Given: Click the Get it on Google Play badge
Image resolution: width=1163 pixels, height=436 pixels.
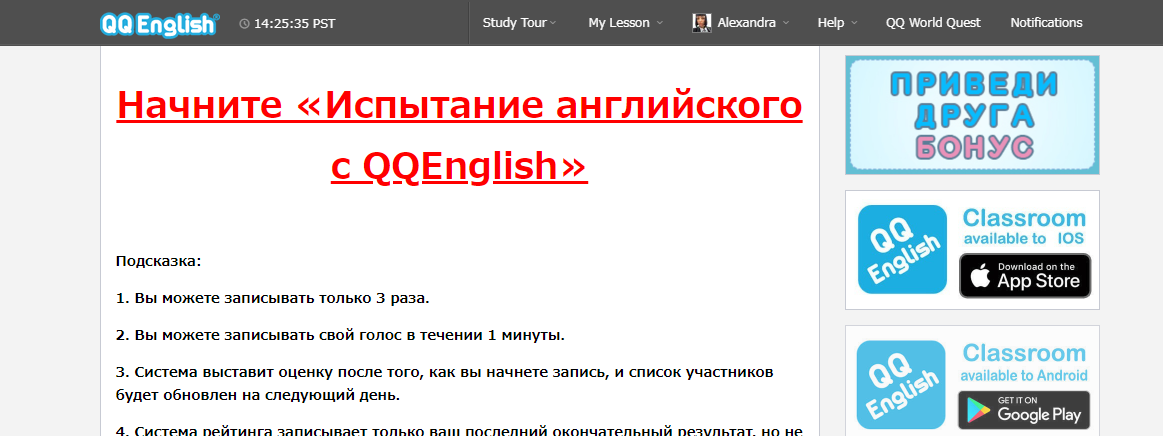Looking at the screenshot, I should tap(1024, 409).
